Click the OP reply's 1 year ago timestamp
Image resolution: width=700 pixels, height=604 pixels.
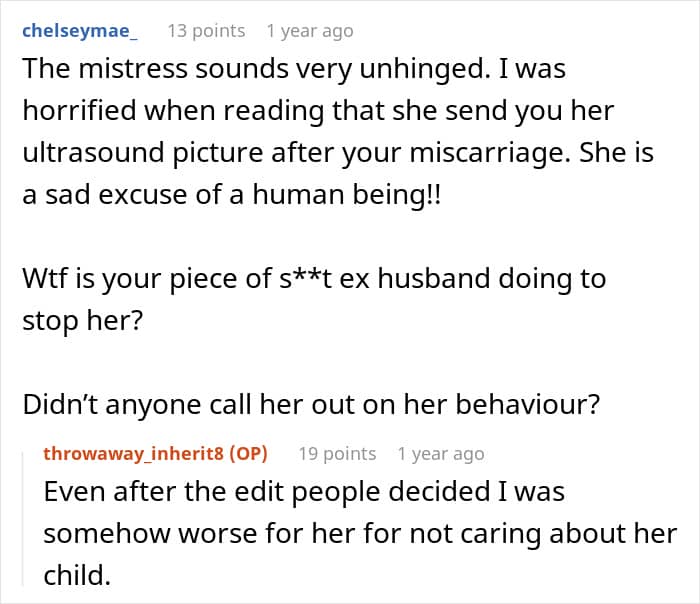pos(440,454)
